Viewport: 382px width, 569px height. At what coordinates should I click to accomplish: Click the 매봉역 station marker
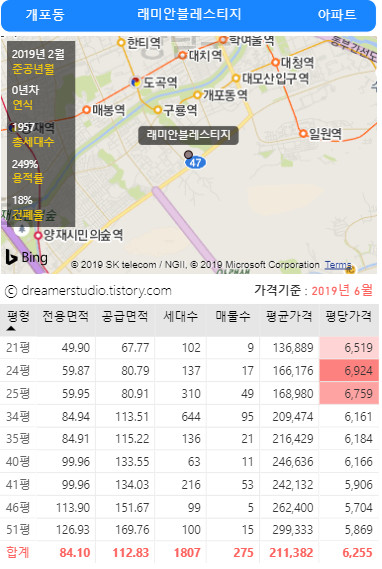[86, 109]
